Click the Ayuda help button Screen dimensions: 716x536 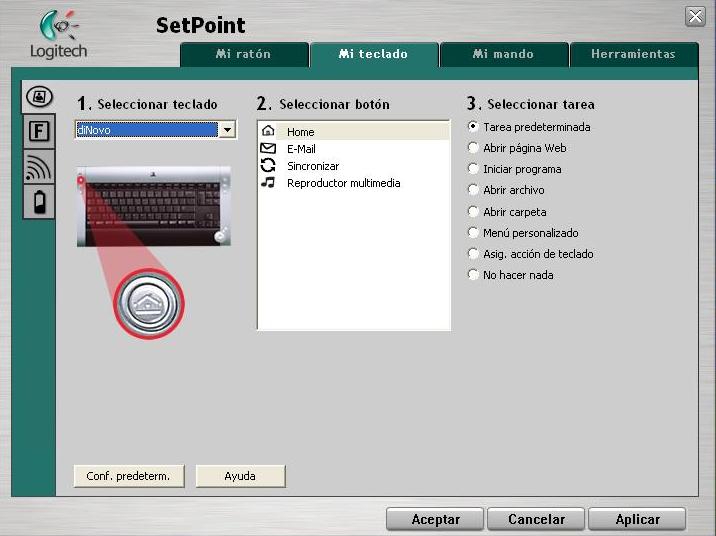pos(240,477)
